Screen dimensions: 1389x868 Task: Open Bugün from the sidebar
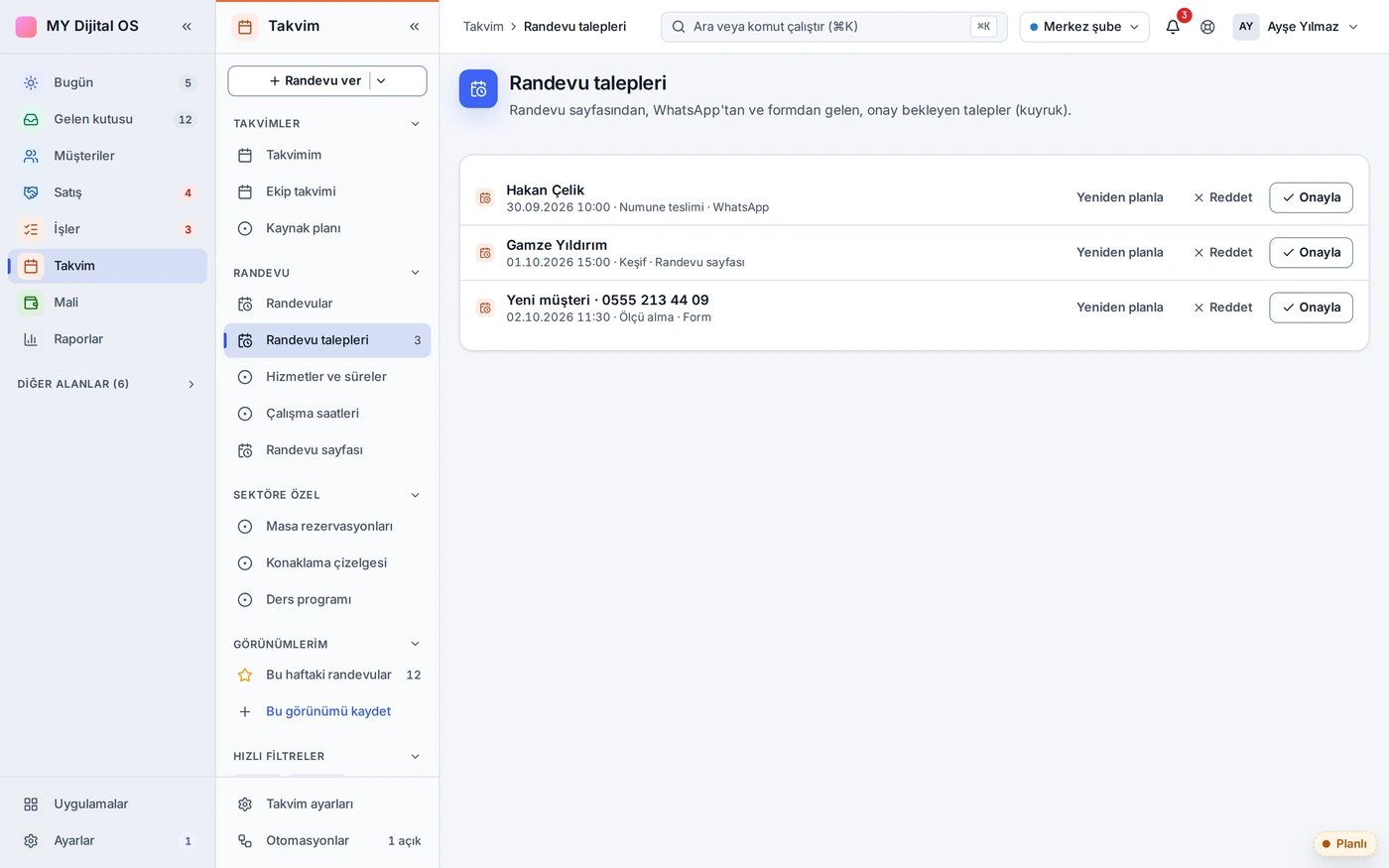click(107, 82)
